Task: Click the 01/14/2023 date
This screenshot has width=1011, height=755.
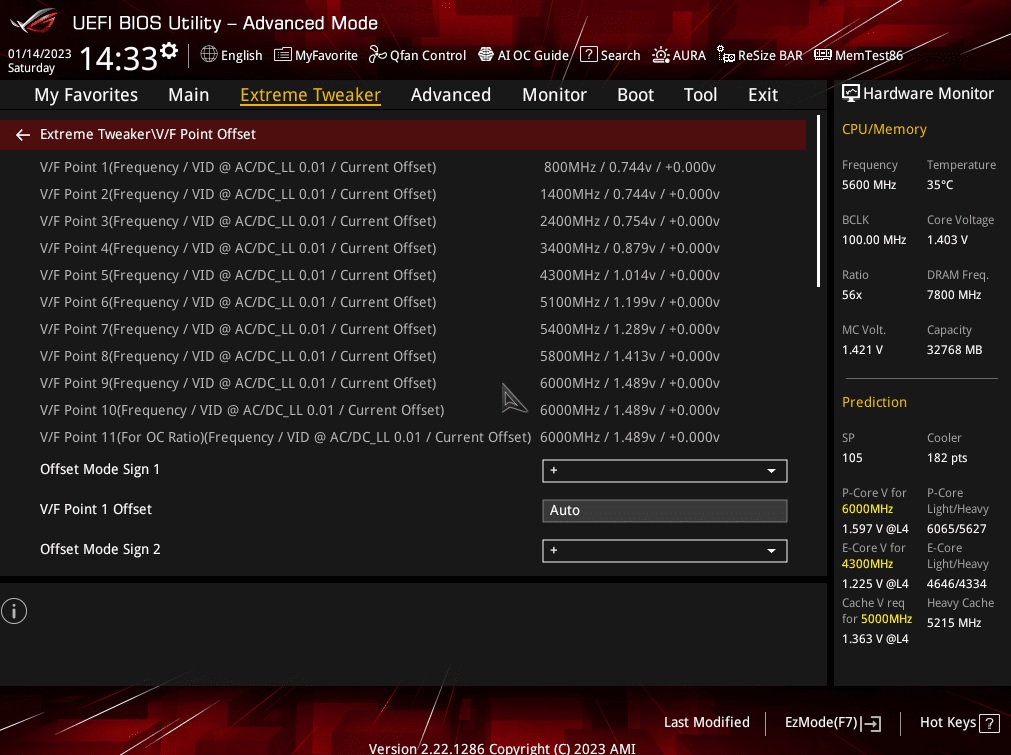Action: (39, 54)
